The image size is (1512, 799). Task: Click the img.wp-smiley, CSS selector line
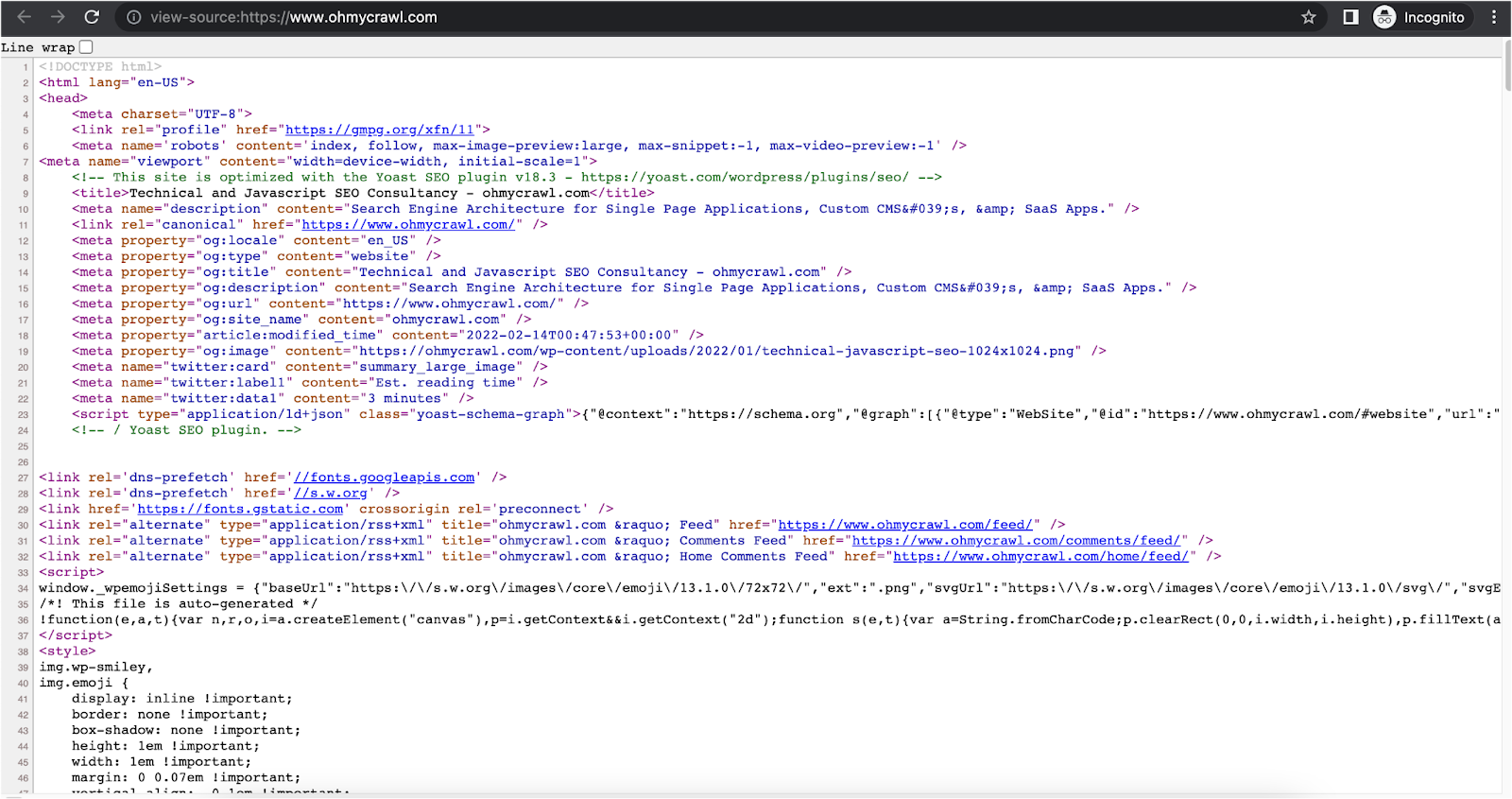95,667
